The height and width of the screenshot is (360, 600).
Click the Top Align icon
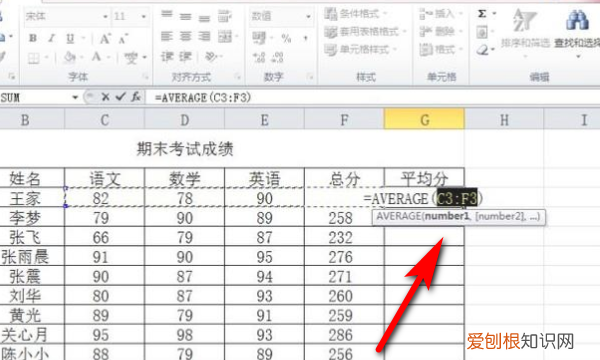pos(167,15)
